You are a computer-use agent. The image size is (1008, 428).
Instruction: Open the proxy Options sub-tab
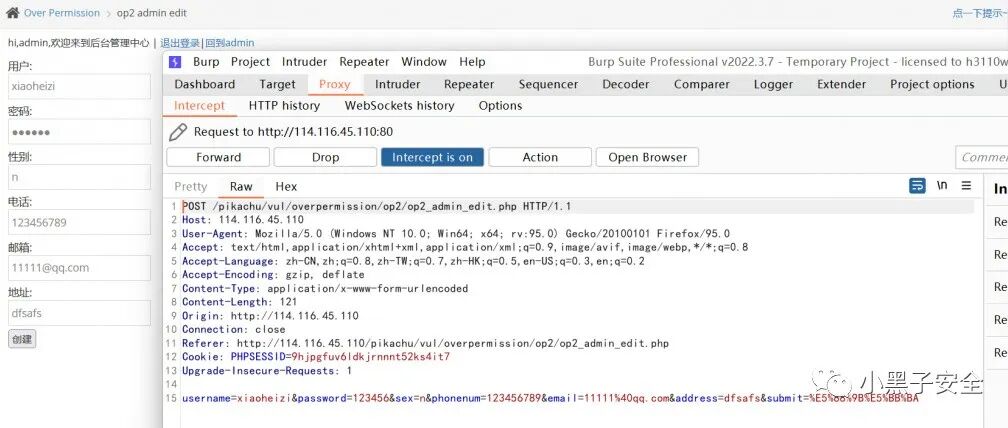[501, 106]
